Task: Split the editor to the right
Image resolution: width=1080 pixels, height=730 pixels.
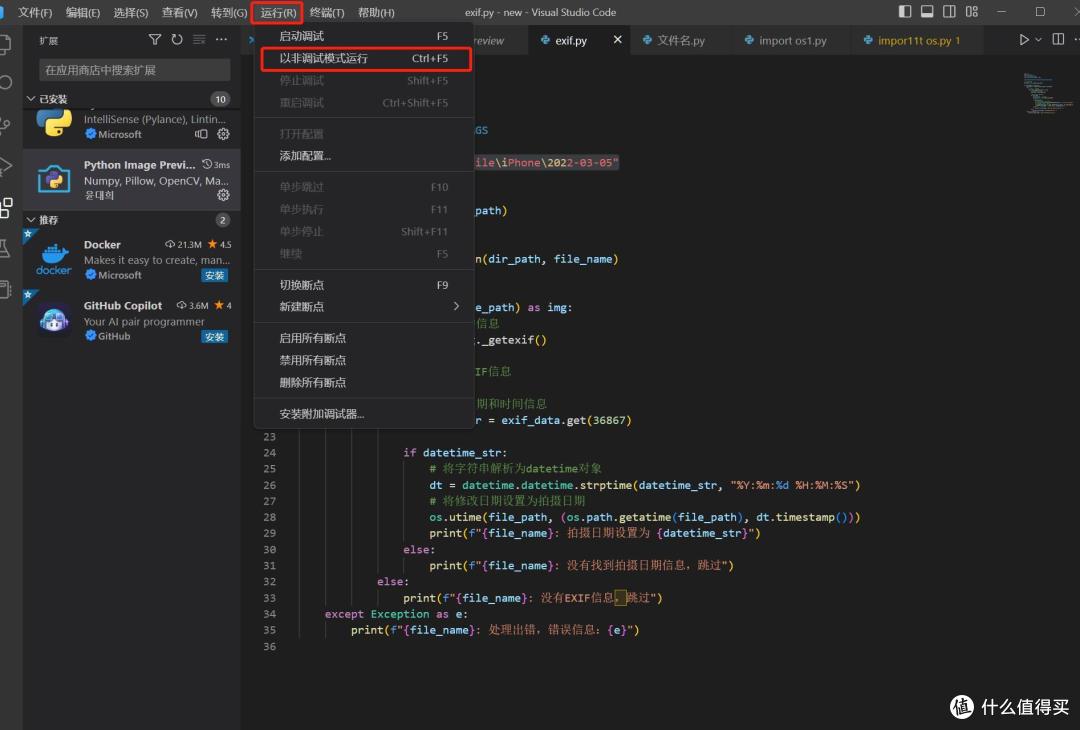Action: tap(1059, 40)
